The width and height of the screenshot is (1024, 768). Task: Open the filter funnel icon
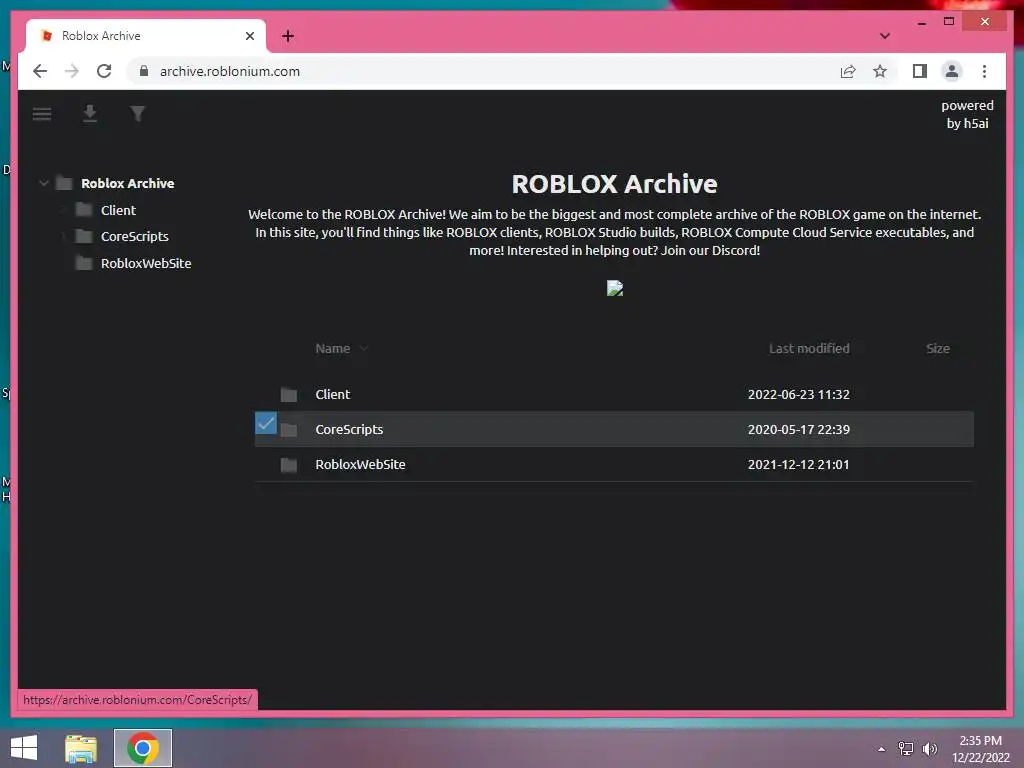click(137, 114)
